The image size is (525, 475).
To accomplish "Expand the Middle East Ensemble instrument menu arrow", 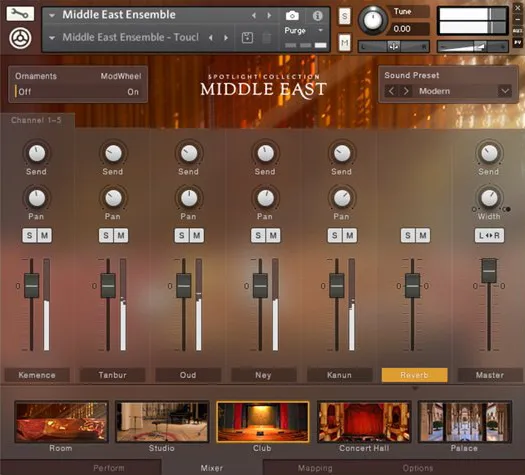I will [x=52, y=15].
